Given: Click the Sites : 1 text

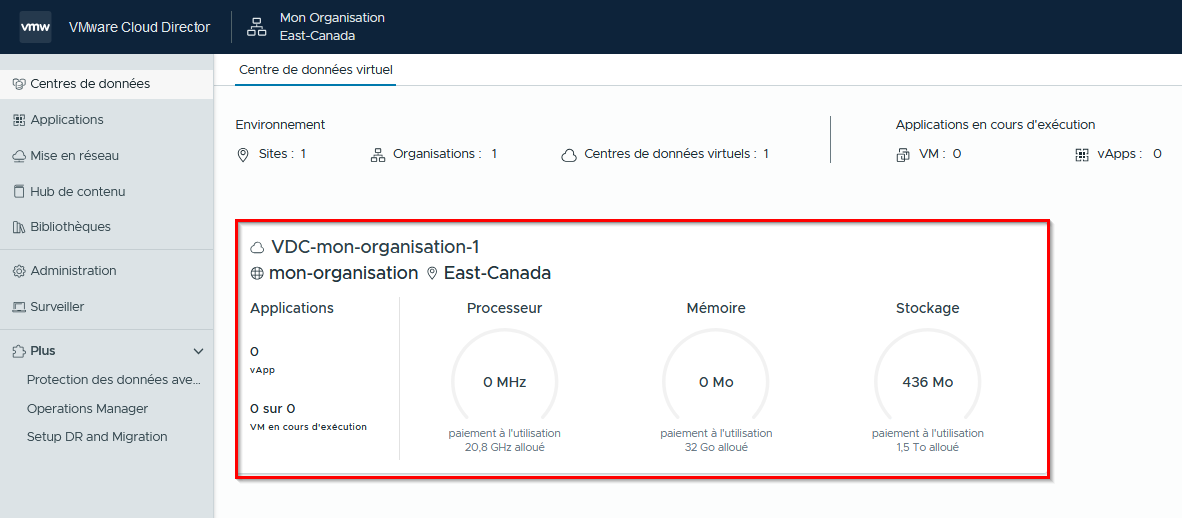Looking at the screenshot, I should 282,154.
